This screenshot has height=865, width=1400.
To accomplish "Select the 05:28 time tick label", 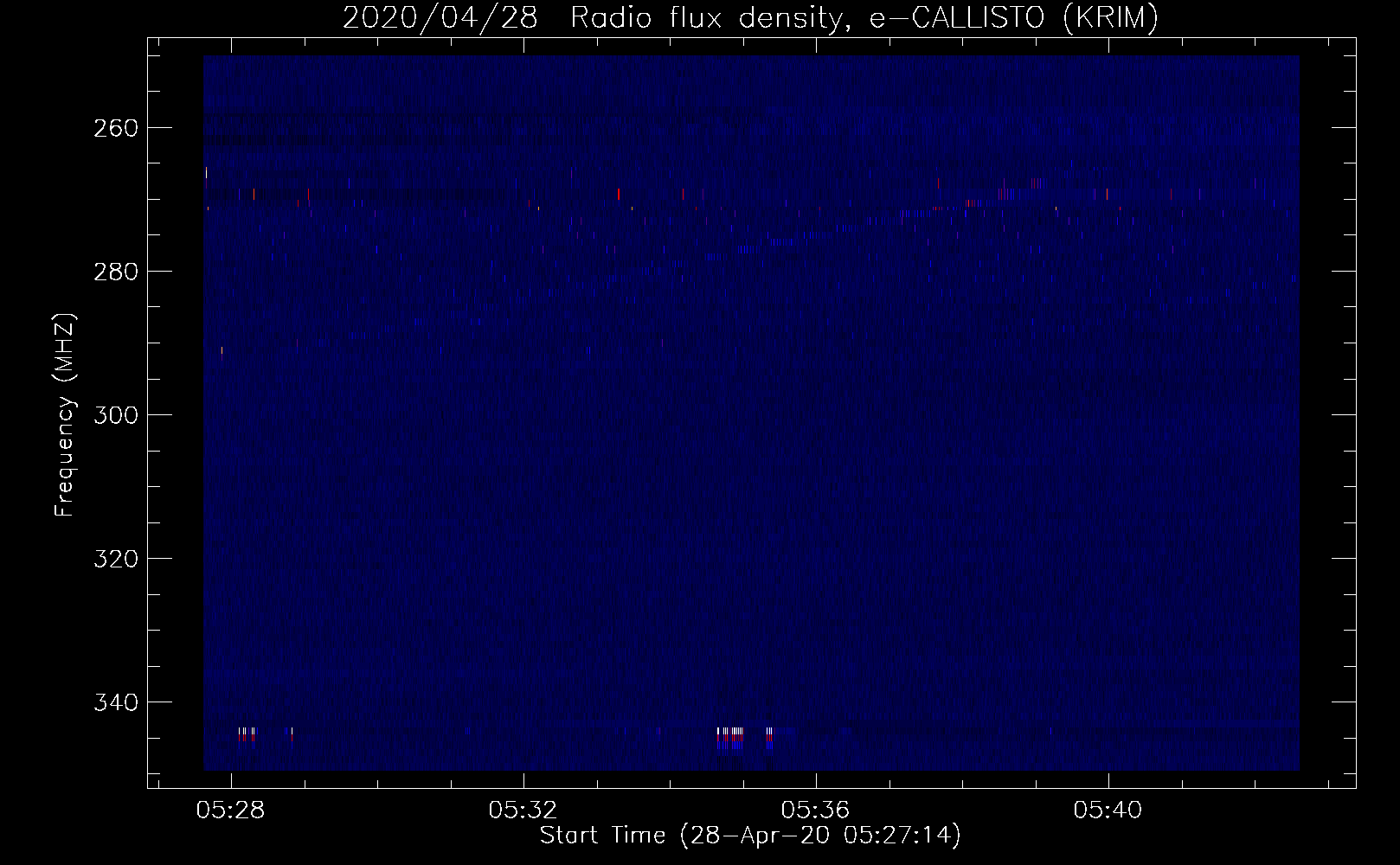I will 231,811.
